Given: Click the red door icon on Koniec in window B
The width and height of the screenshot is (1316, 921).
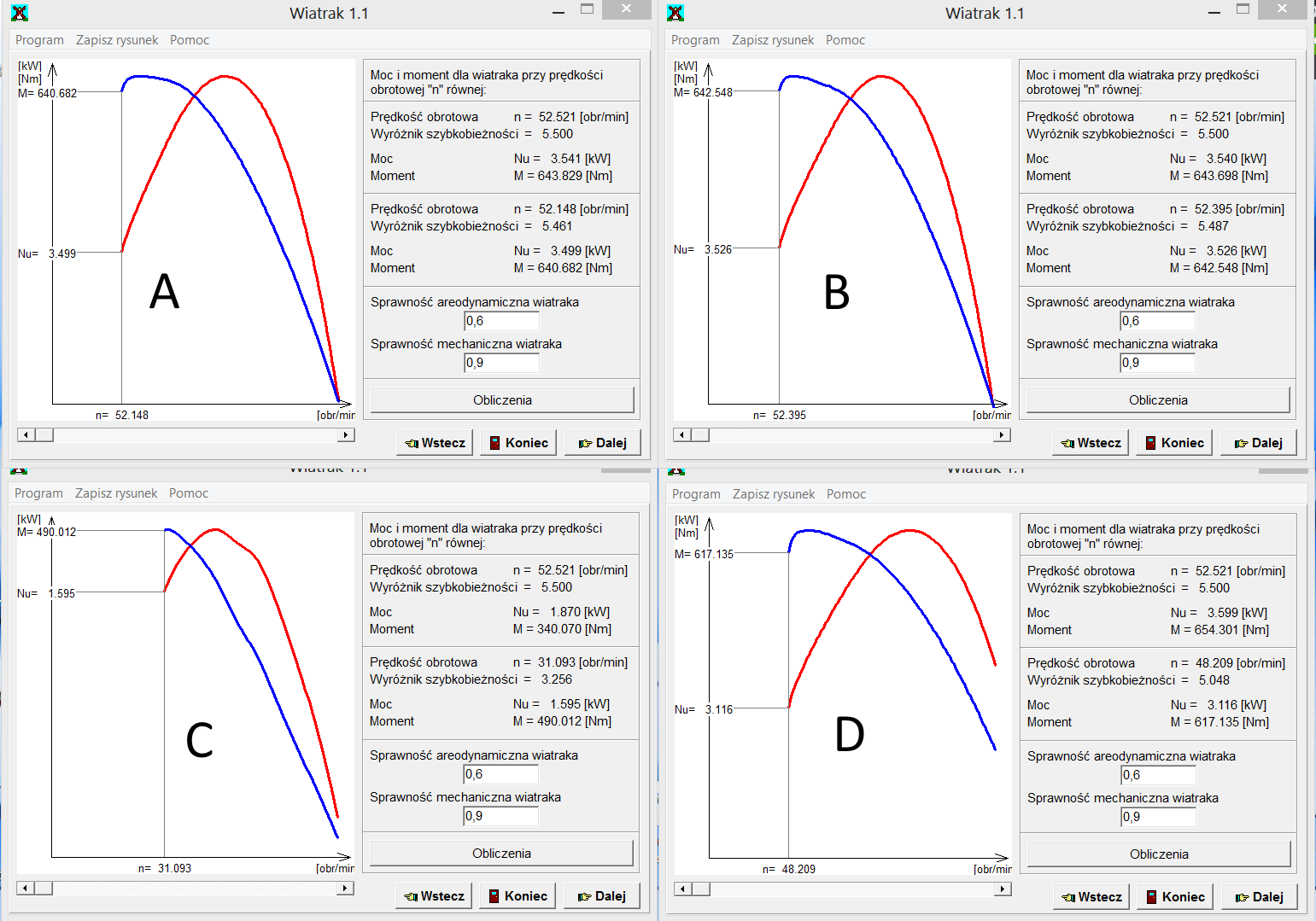Looking at the screenshot, I should [x=1150, y=443].
